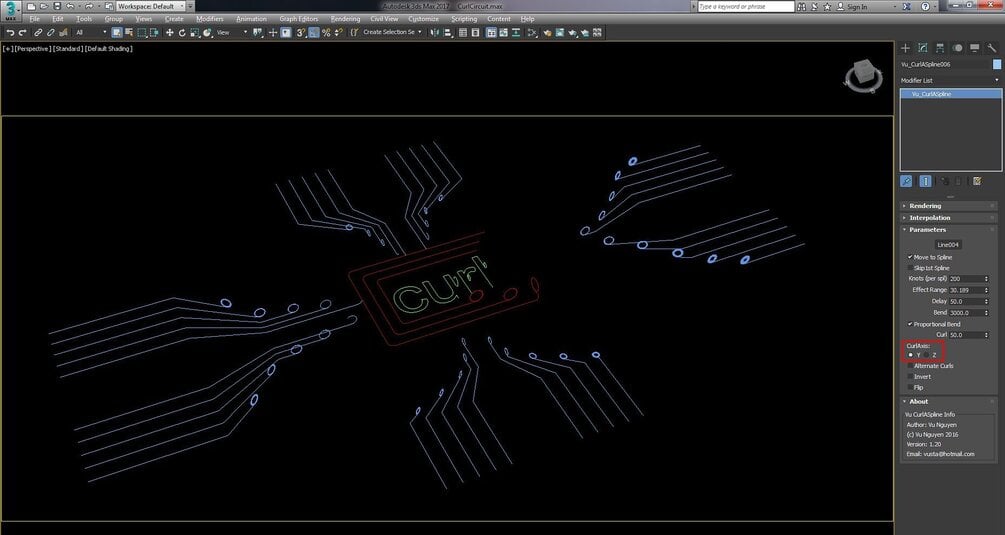
Task: Click the Redo icon in the main toolbar
Action: [22, 33]
